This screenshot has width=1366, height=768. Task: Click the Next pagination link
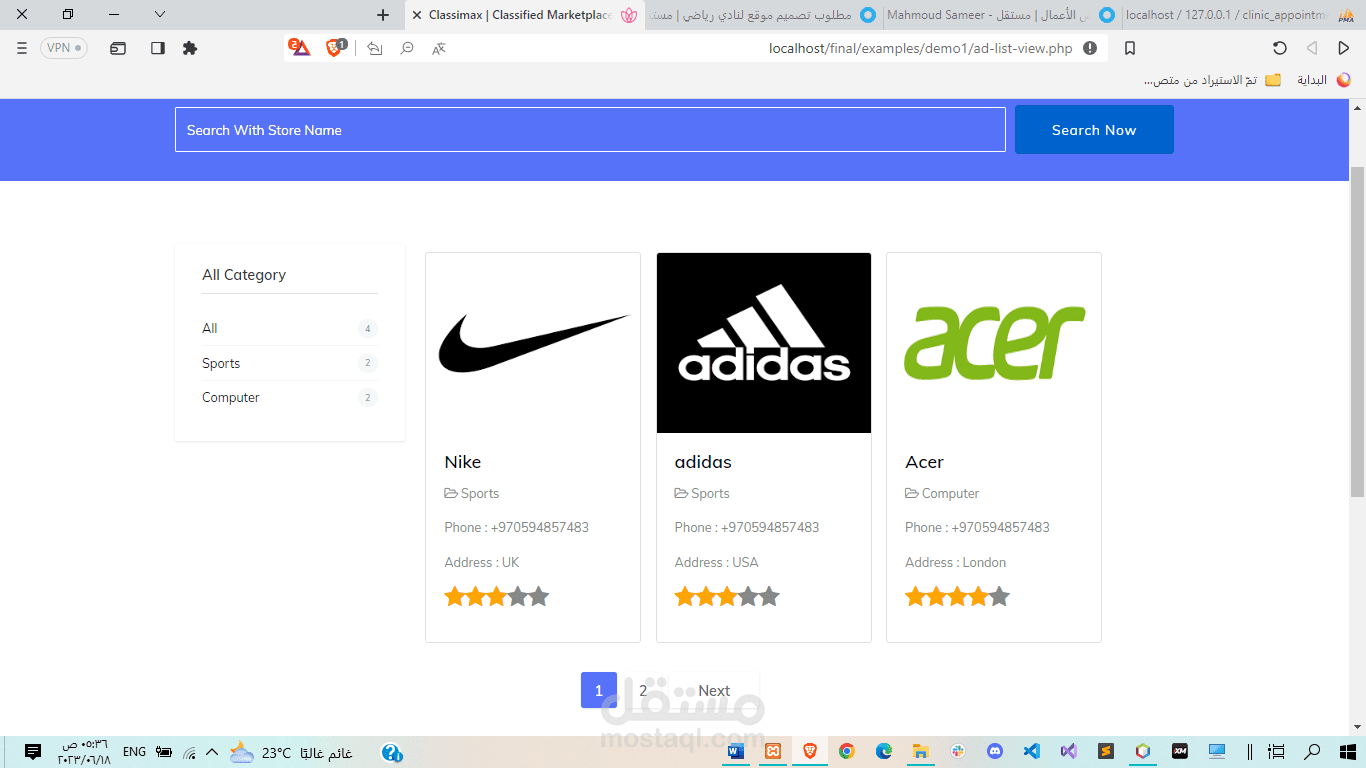[x=714, y=690]
